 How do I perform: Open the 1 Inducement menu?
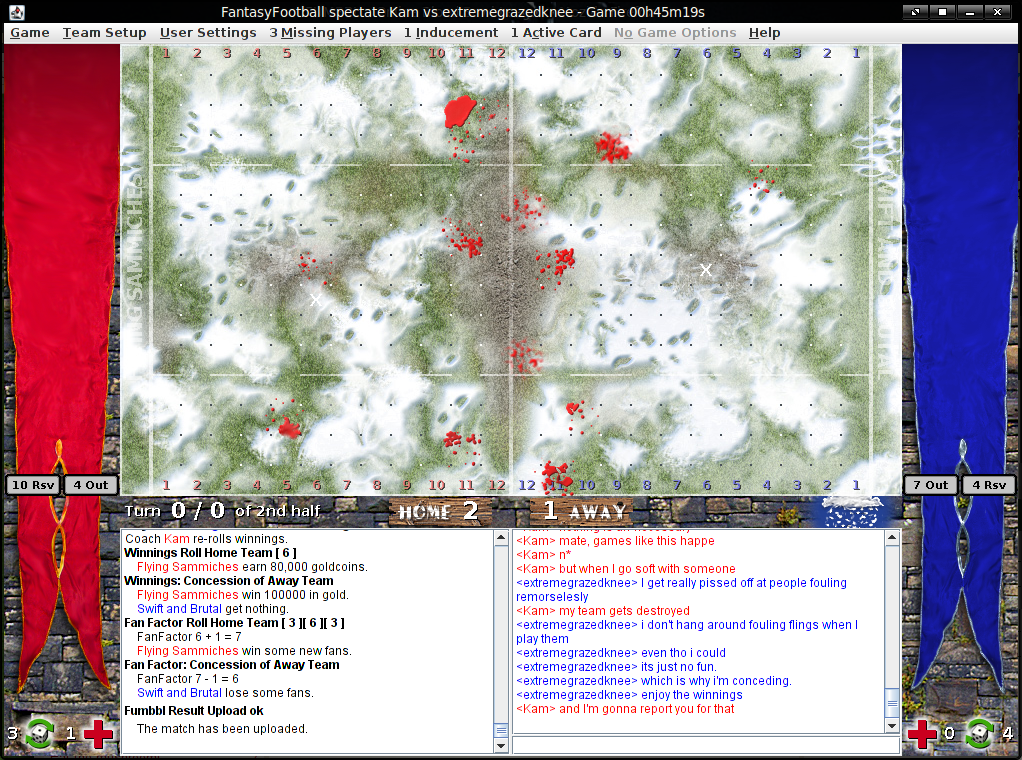tap(451, 33)
